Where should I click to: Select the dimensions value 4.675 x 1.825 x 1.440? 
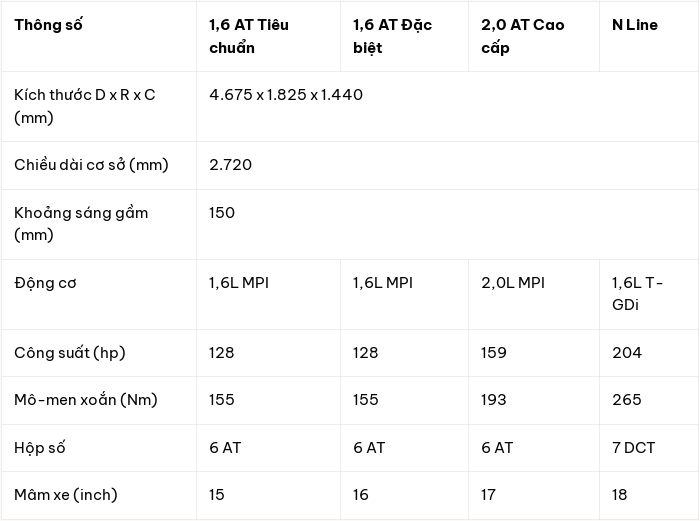tap(286, 95)
